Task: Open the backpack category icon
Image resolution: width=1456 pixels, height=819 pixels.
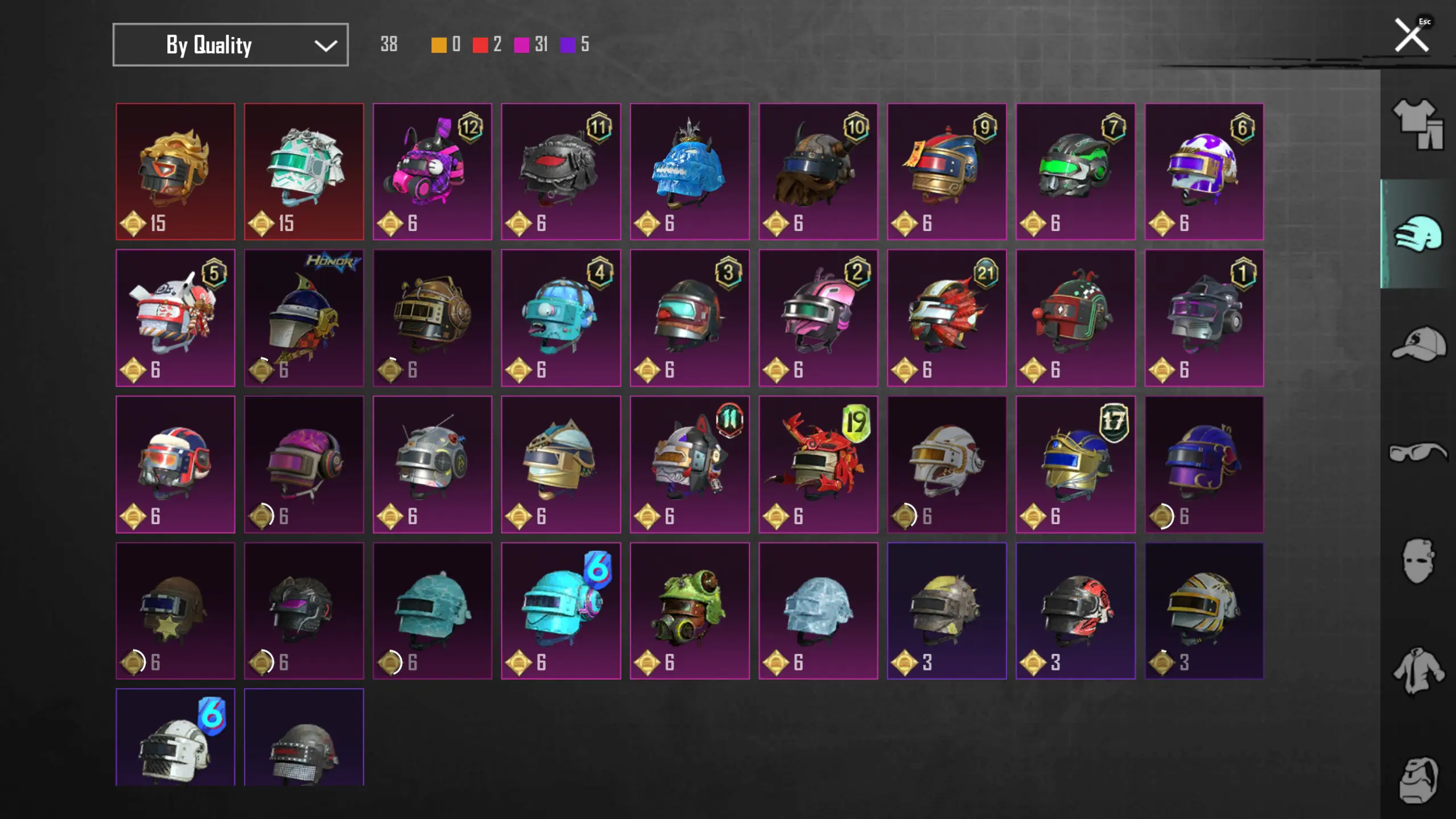Action: pos(1418,780)
